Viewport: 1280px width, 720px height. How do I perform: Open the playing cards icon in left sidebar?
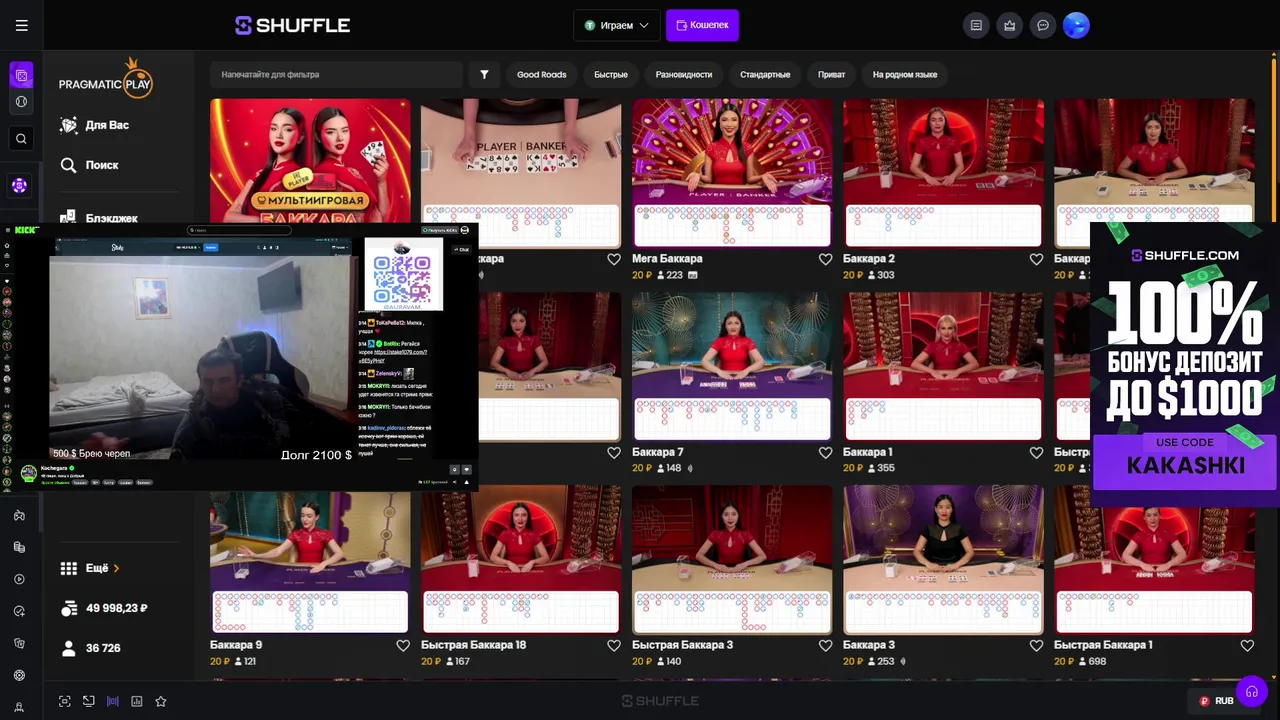click(19, 644)
